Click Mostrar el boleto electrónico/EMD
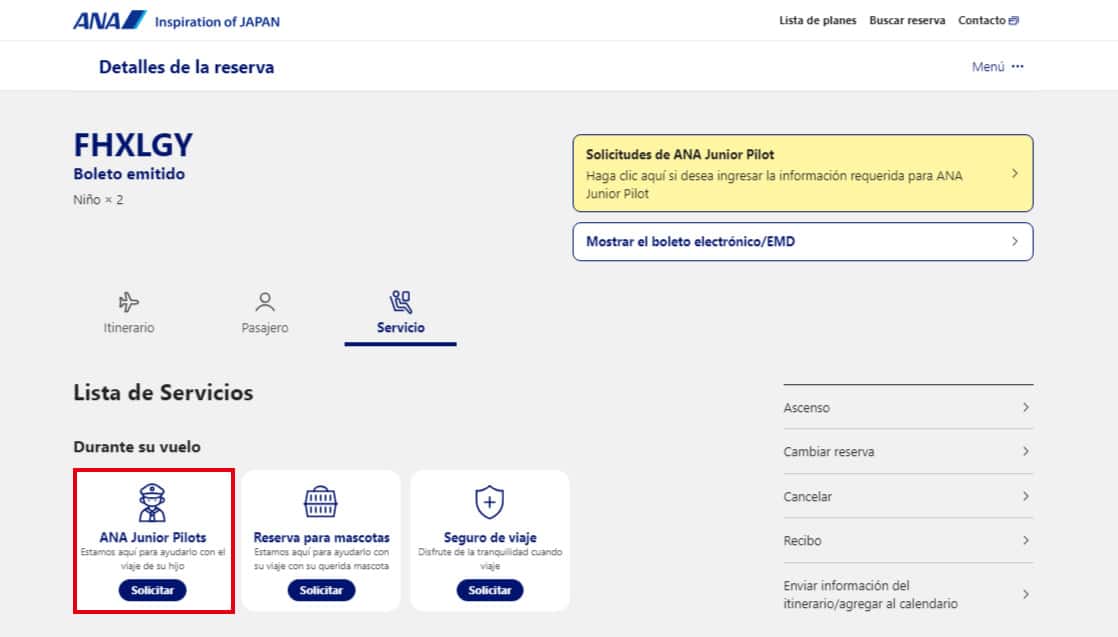The height and width of the screenshot is (637, 1118). point(802,242)
